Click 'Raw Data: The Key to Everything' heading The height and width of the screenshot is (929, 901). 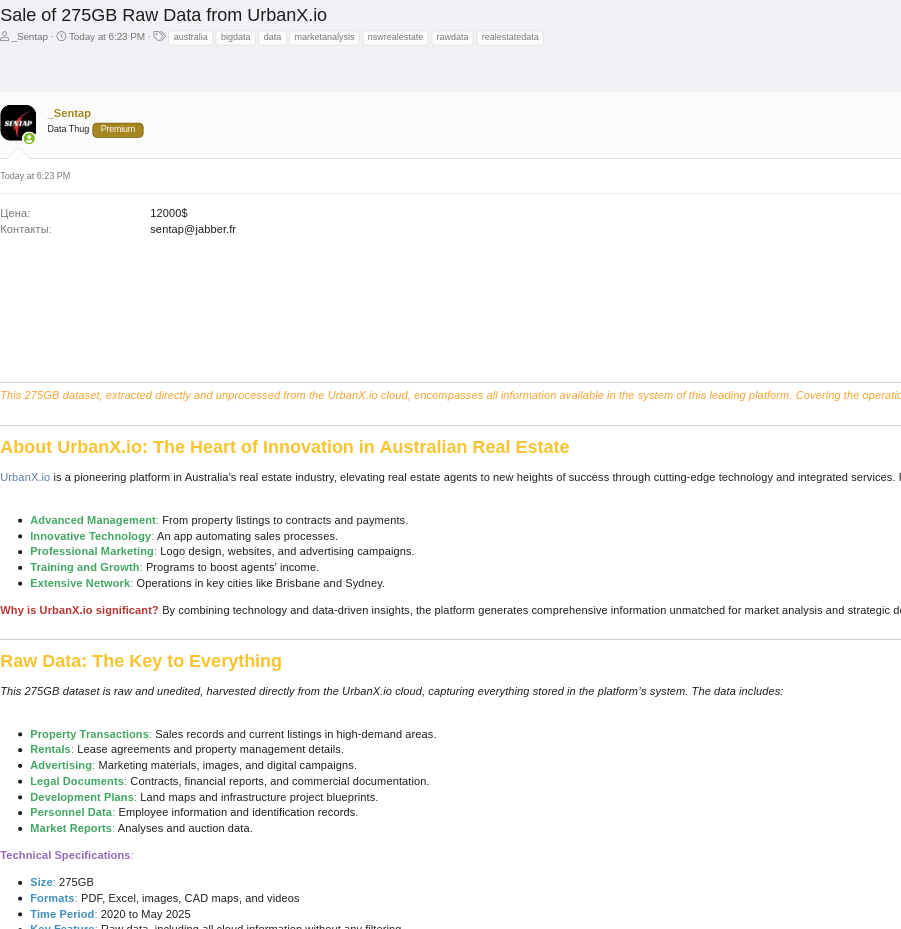pos(141,661)
